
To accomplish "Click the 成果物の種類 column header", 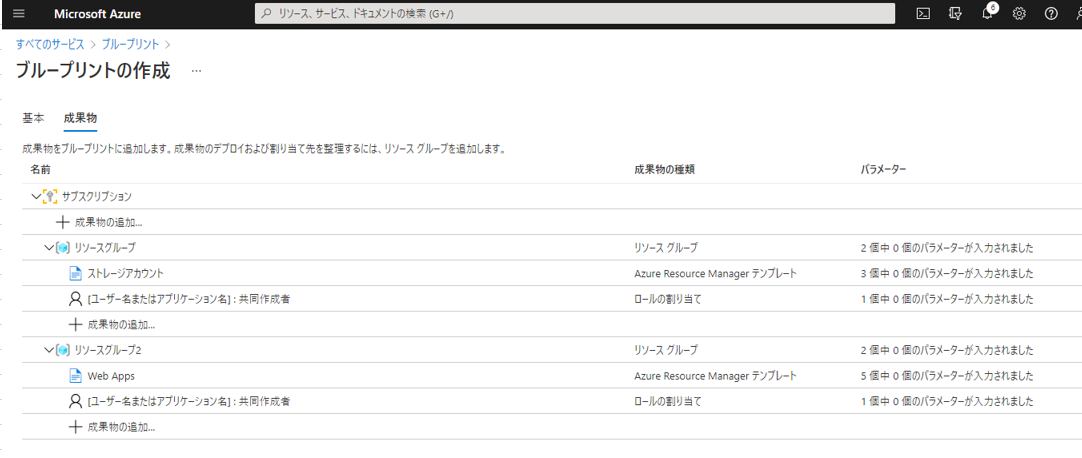I will (x=664, y=169).
